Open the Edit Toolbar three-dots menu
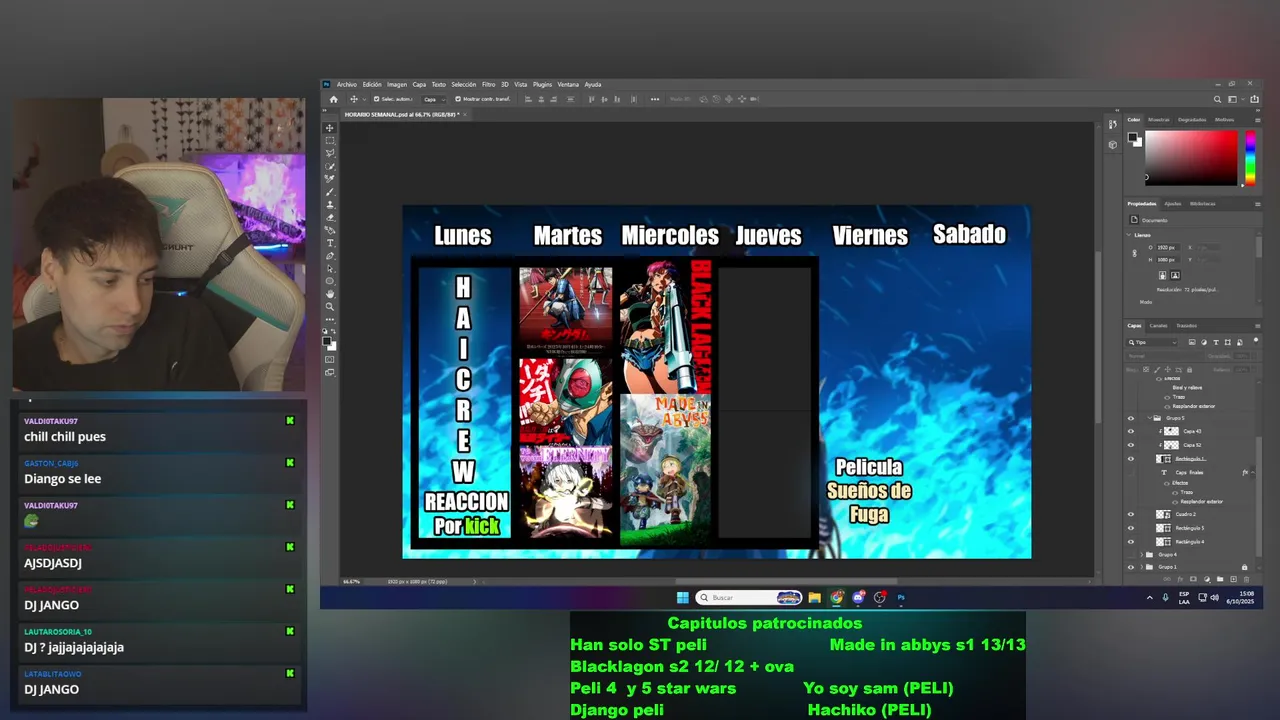Viewport: 1280px width, 720px height. (x=330, y=319)
